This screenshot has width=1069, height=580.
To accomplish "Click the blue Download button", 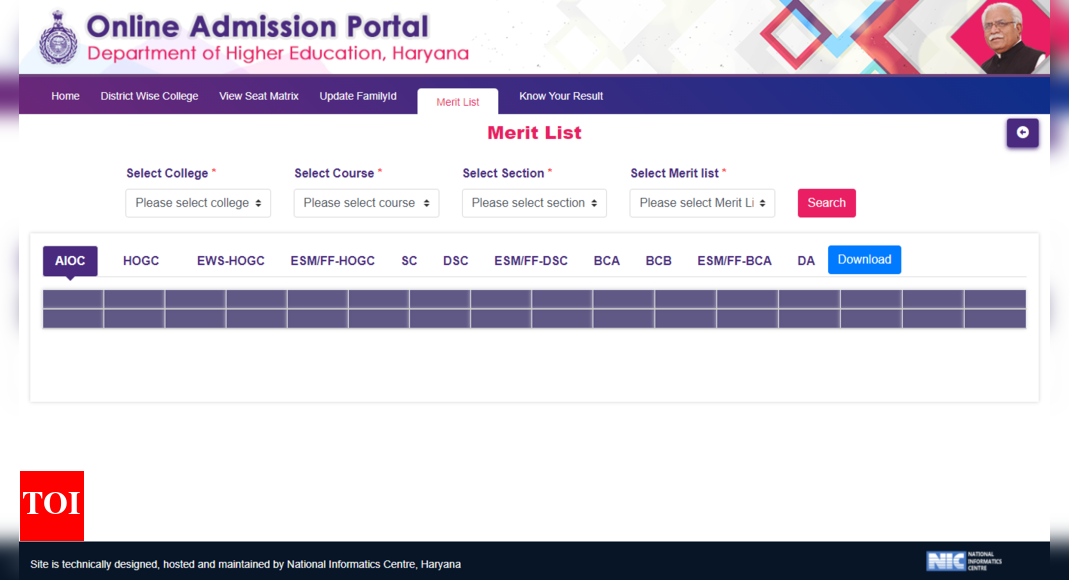I will 864,260.
